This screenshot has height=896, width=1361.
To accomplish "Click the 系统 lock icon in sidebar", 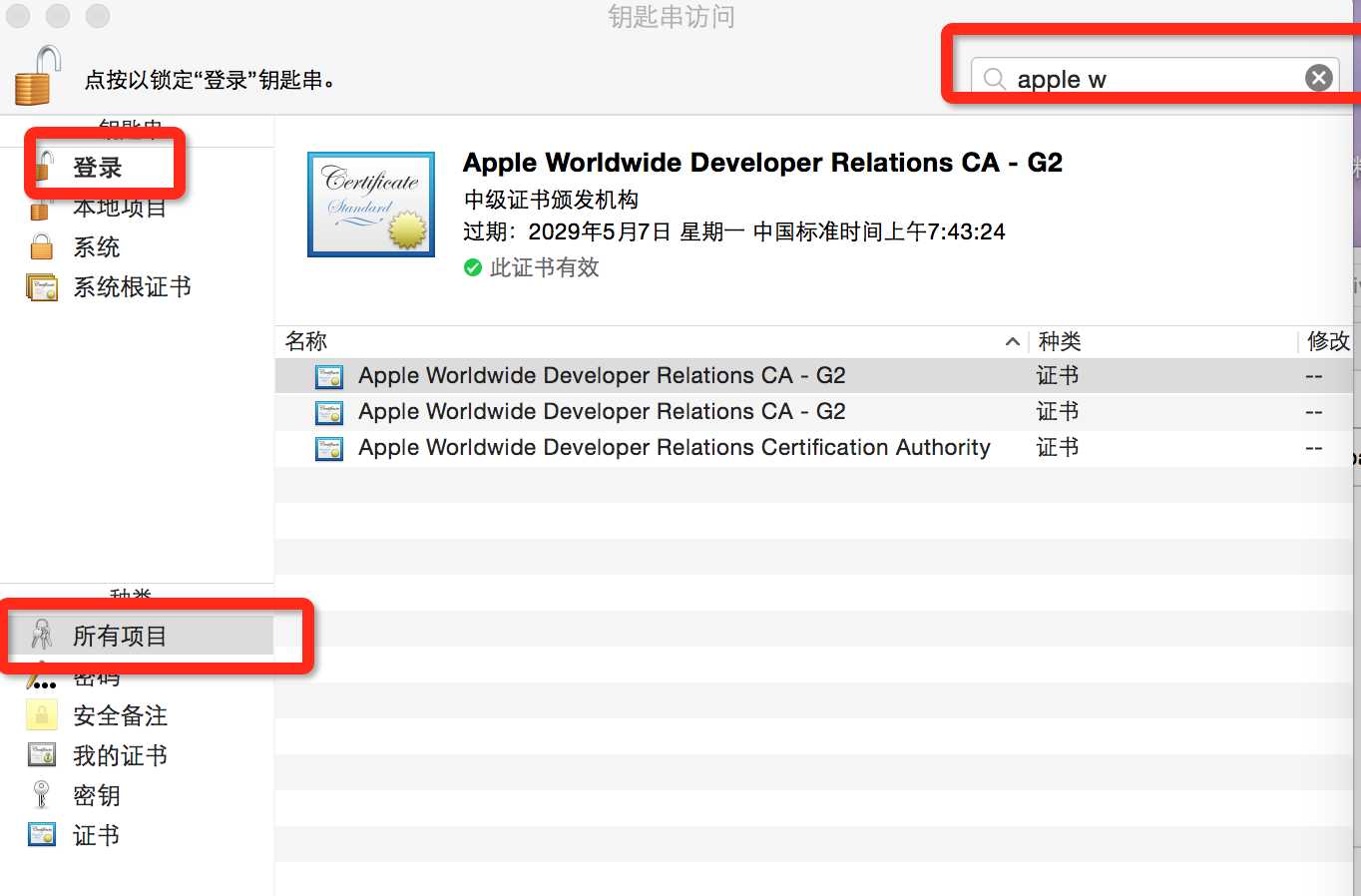I will pos(42,246).
